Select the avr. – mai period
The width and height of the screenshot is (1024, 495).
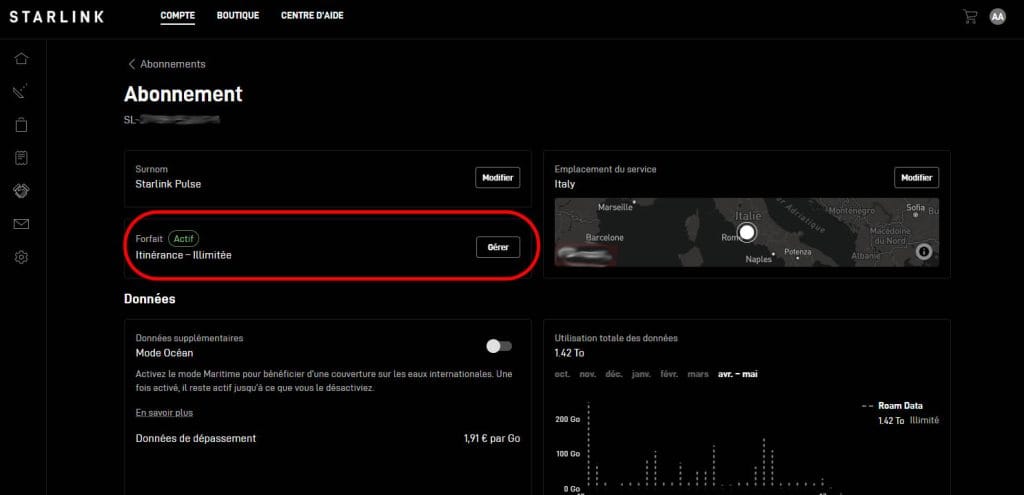point(738,374)
